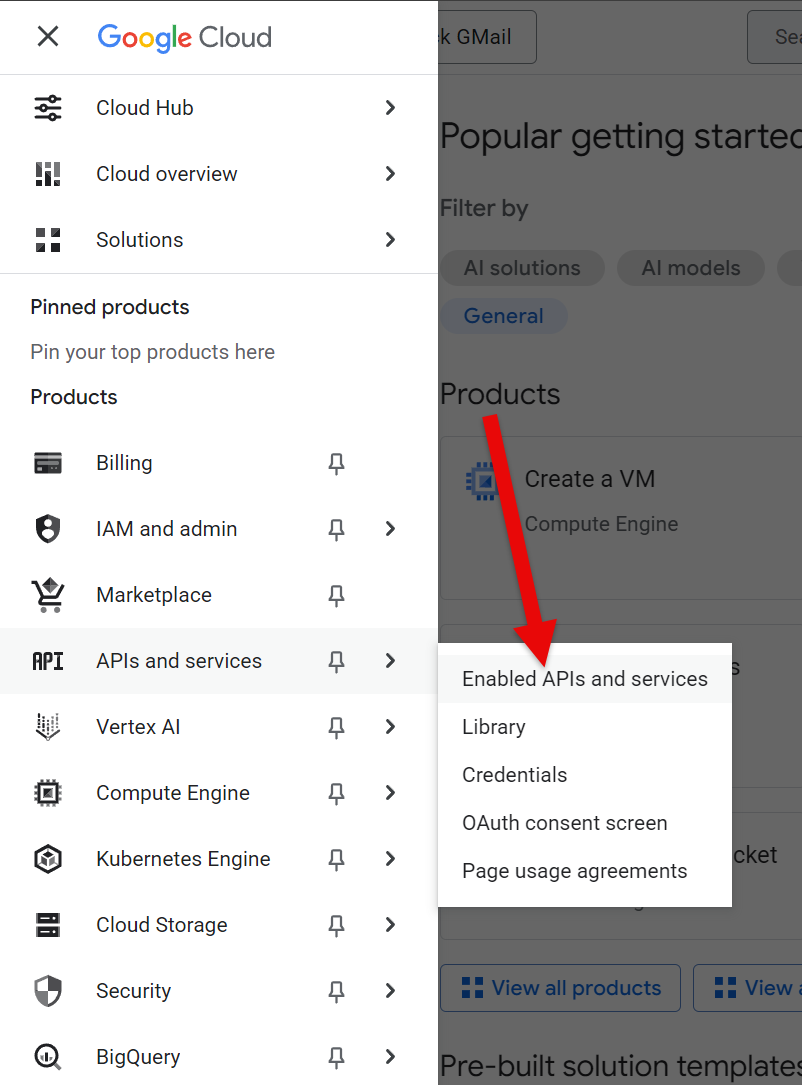Click the Cloud Hub icon
Screen dimensions: 802x1085
point(48,108)
